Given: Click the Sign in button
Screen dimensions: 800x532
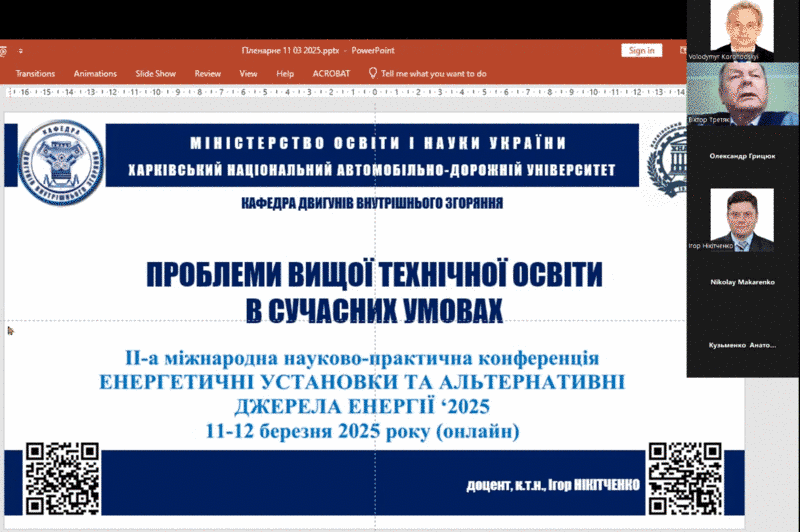Looking at the screenshot, I should [x=641, y=50].
